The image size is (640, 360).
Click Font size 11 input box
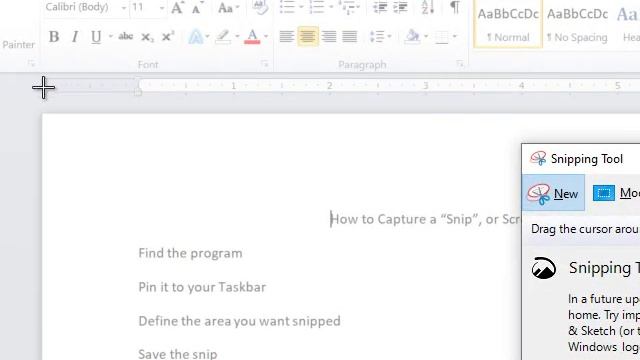144,7
